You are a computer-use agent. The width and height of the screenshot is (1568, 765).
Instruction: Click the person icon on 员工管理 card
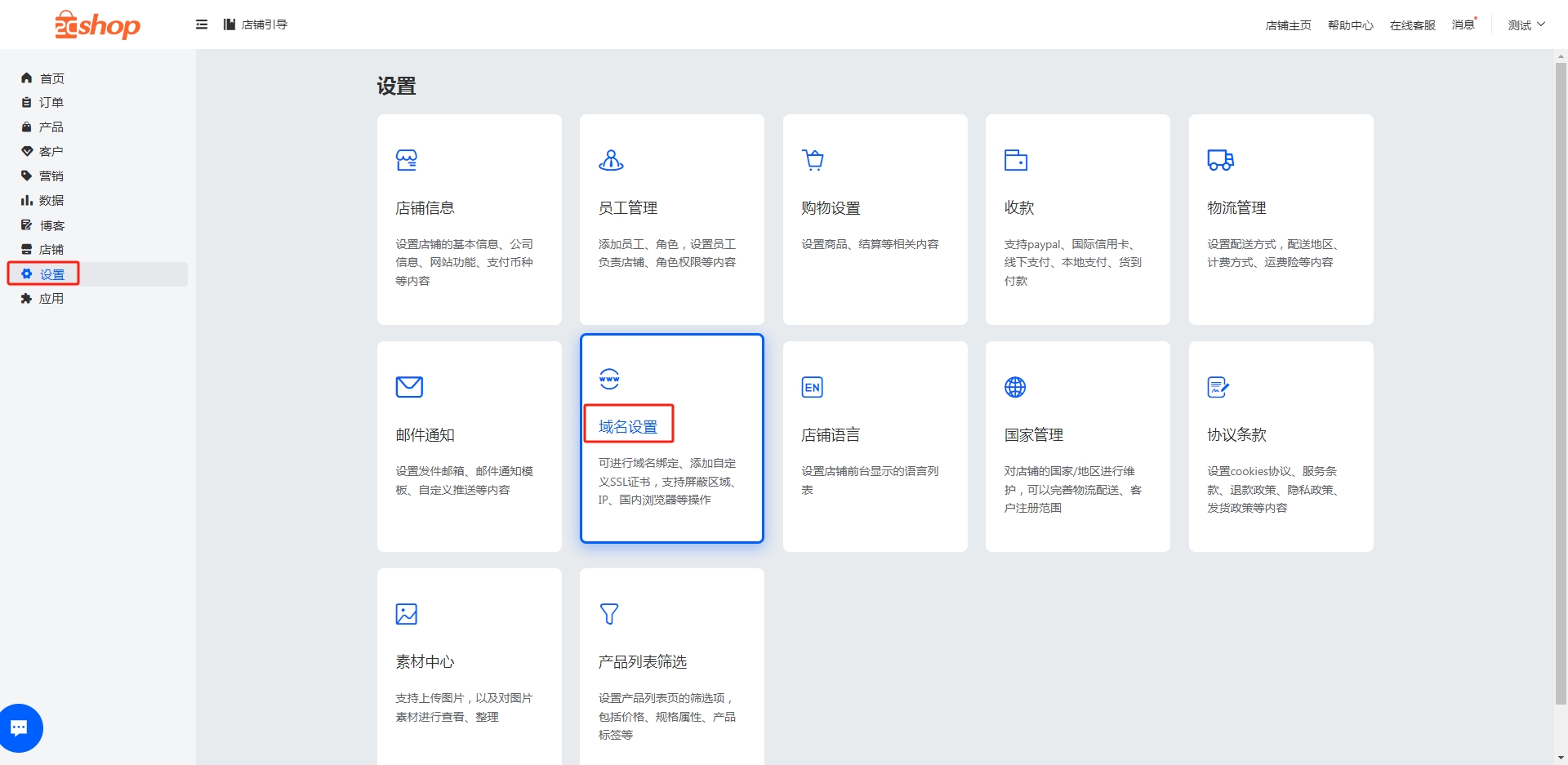tap(611, 160)
